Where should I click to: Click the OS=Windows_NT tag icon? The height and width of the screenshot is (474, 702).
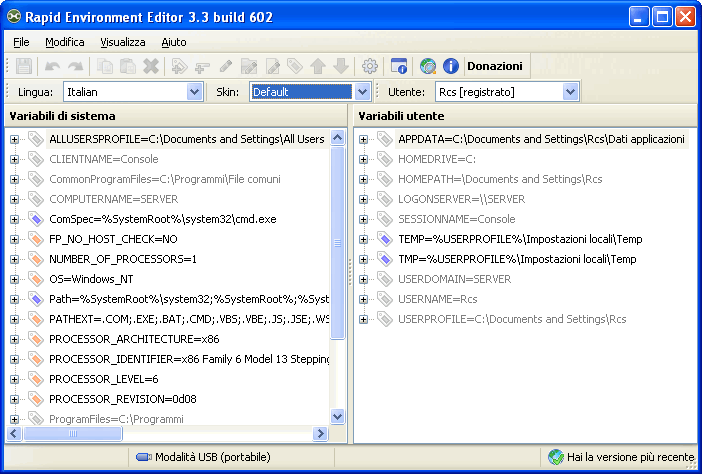[x=35, y=279]
